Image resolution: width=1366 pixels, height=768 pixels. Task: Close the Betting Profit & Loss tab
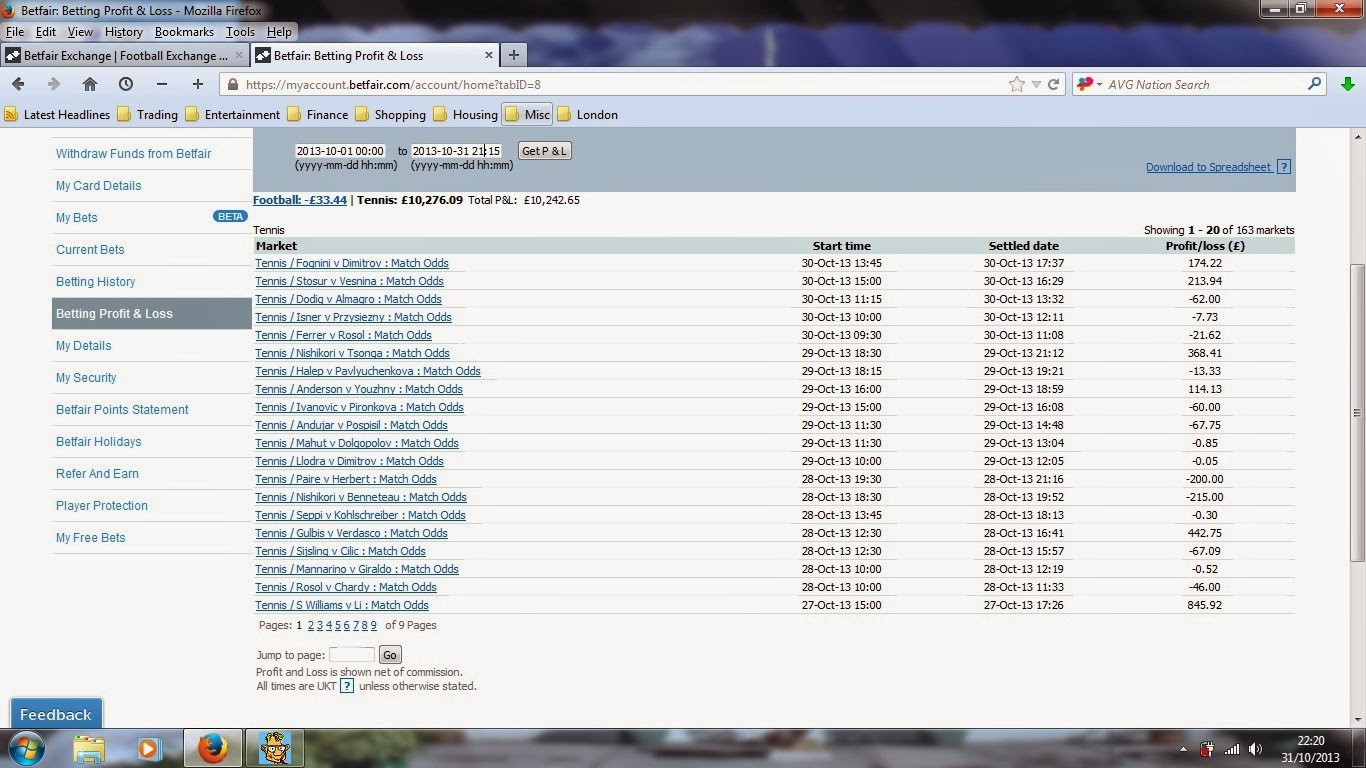[x=489, y=55]
